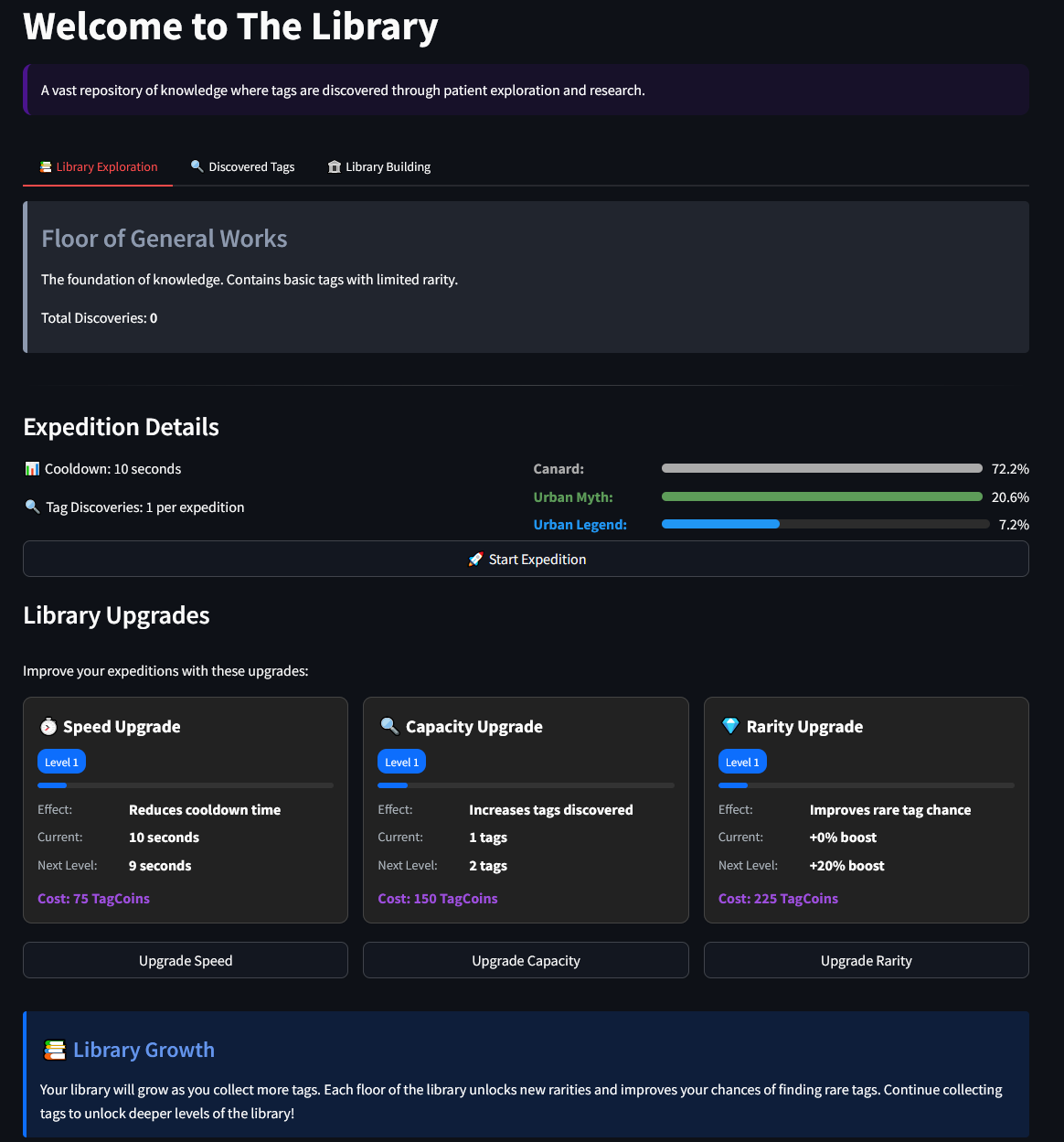
Task: Click the Urban Myth green progress bar
Action: (x=821, y=497)
